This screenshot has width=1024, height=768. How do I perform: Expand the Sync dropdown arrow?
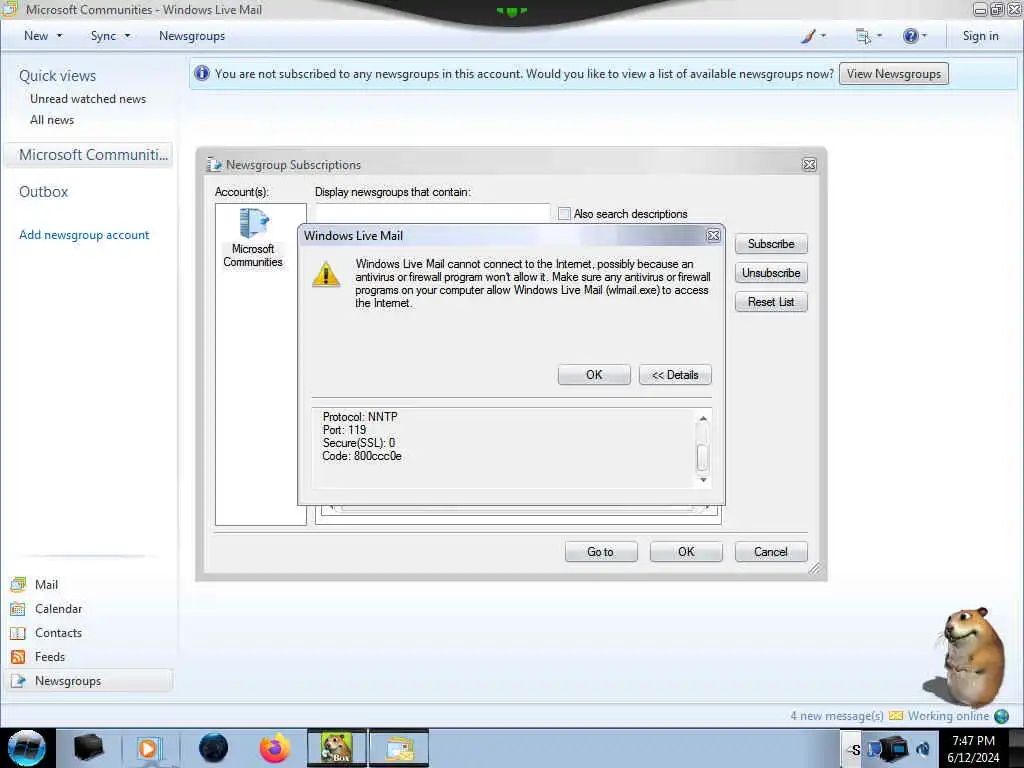click(127, 36)
